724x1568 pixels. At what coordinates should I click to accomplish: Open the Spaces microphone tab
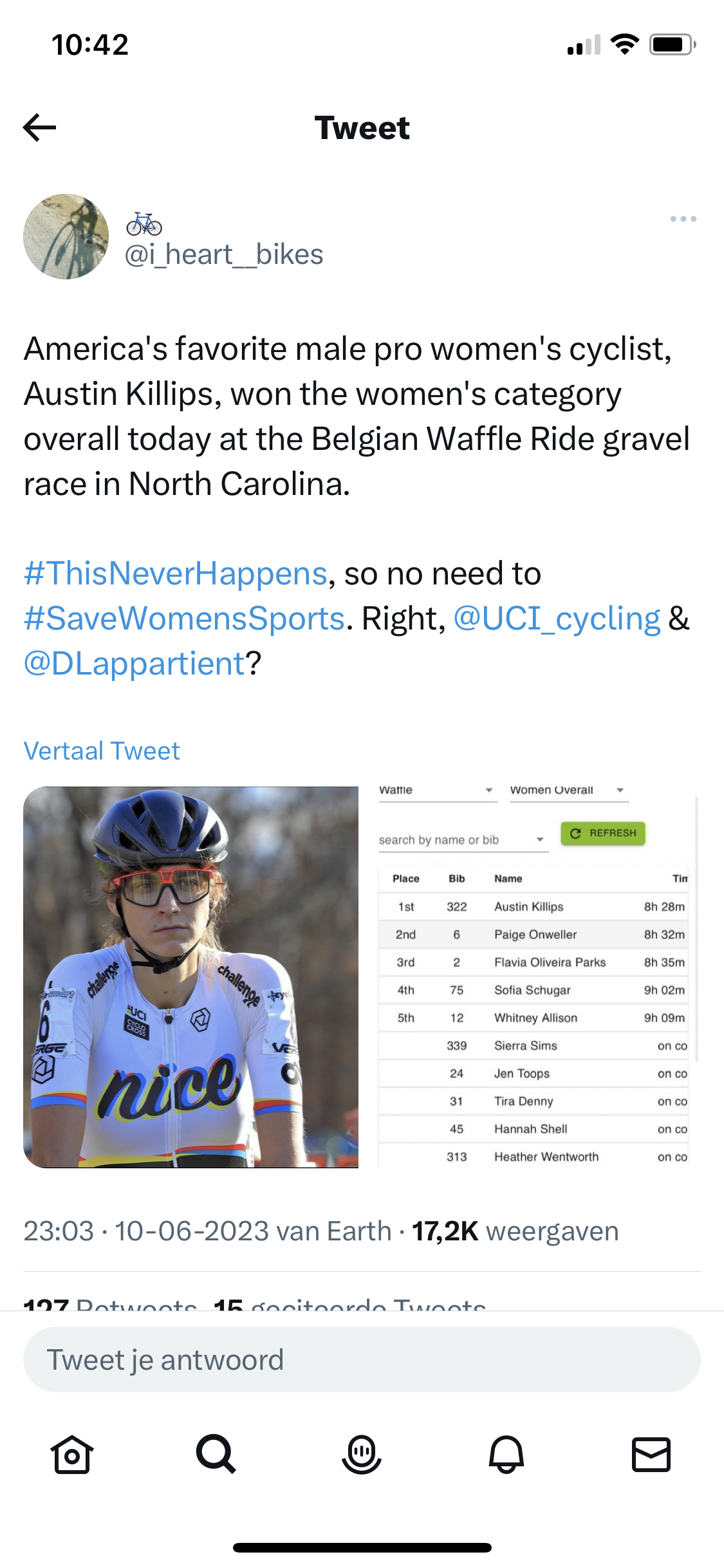(362, 1454)
